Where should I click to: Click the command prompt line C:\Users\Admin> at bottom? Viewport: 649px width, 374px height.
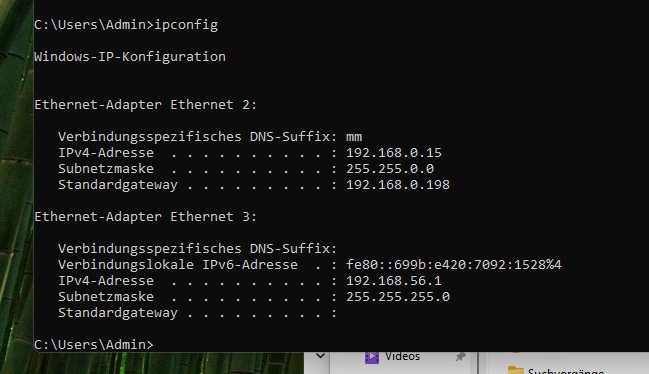(94, 344)
